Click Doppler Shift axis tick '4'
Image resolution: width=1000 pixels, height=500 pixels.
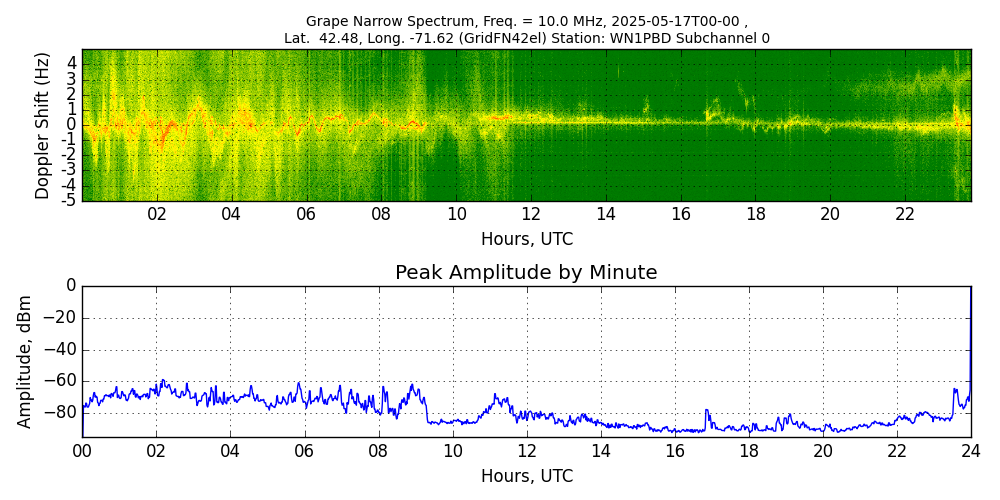pyautogui.click(x=73, y=64)
